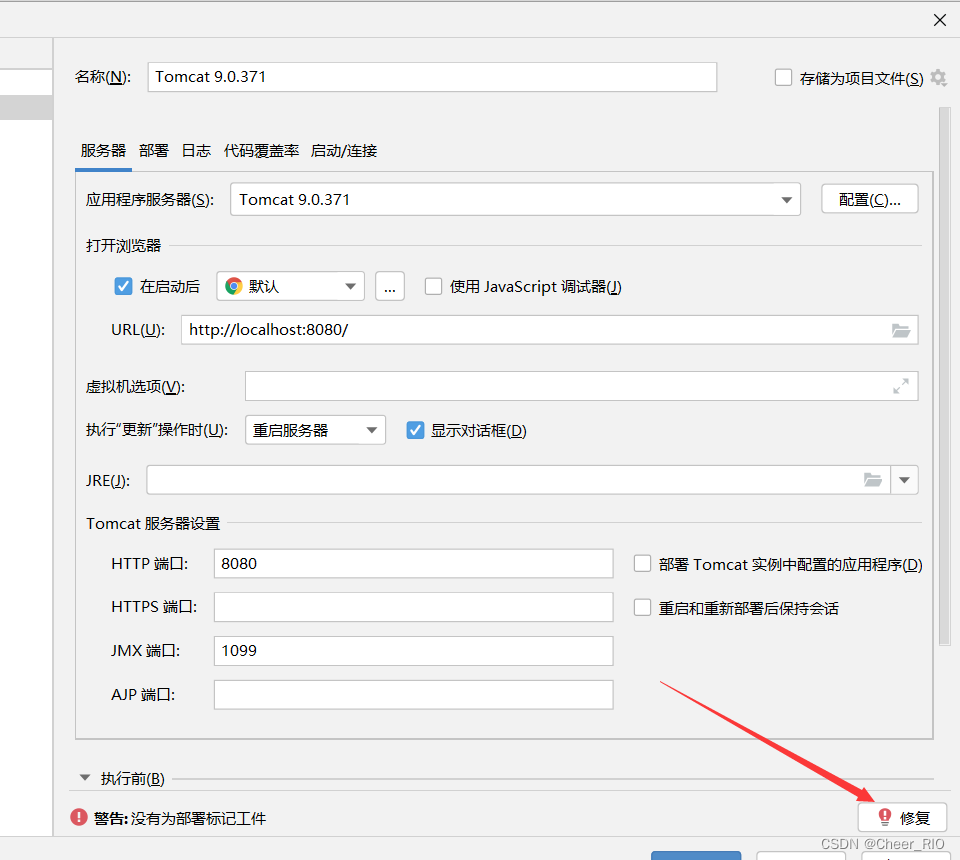The width and height of the screenshot is (960, 860).
Task: Close the dialog with the X button
Action: coord(940,20)
